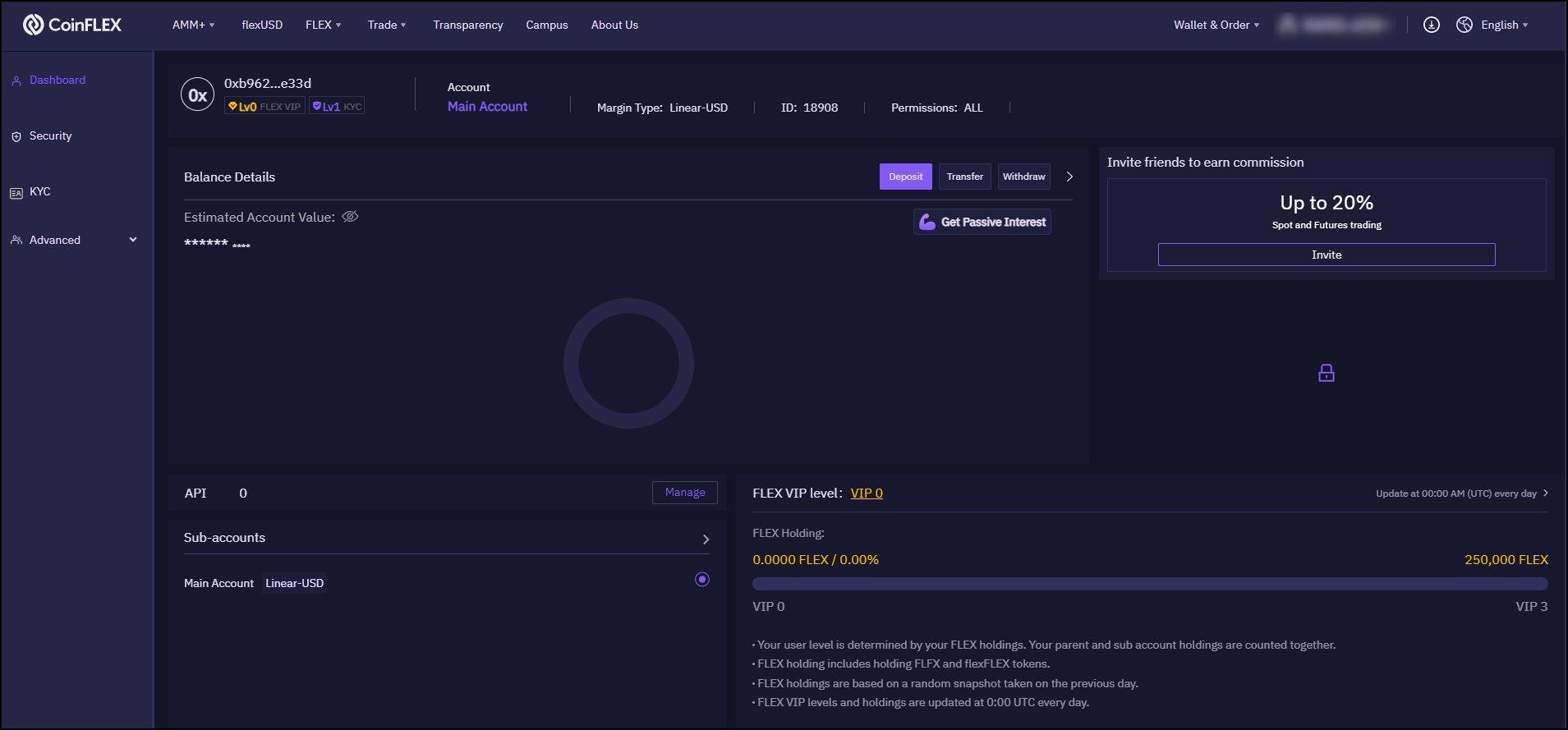Expand the FLEX dropdown menu
This screenshot has height=730, width=1568.
pyautogui.click(x=323, y=25)
